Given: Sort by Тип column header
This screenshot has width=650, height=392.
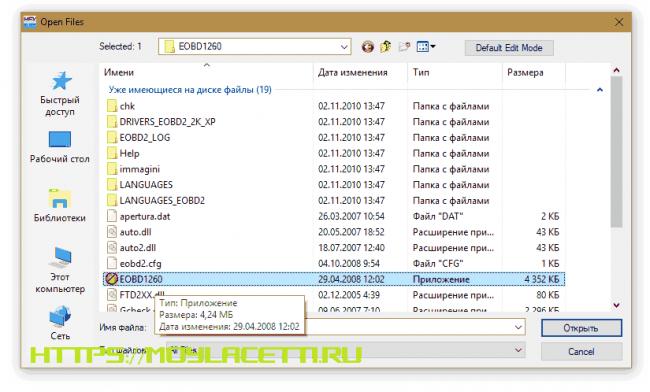Looking at the screenshot, I should pos(421,73).
